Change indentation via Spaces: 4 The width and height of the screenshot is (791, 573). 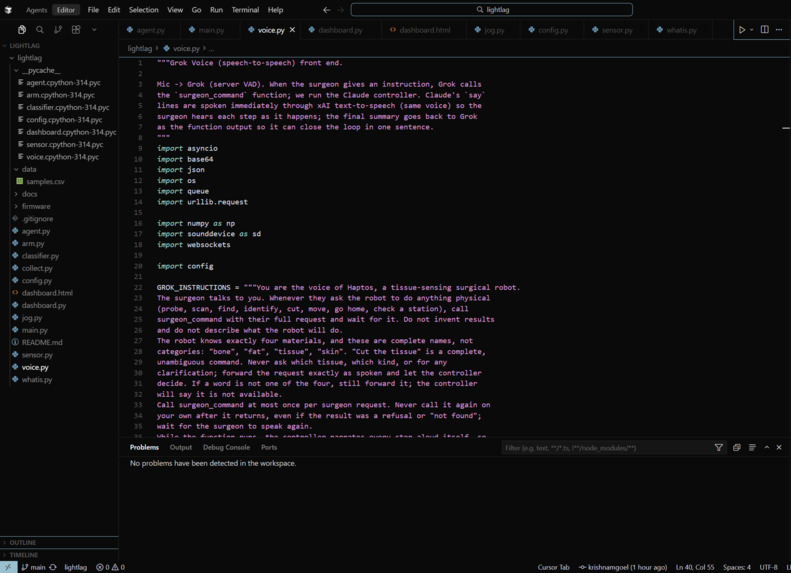coord(737,567)
